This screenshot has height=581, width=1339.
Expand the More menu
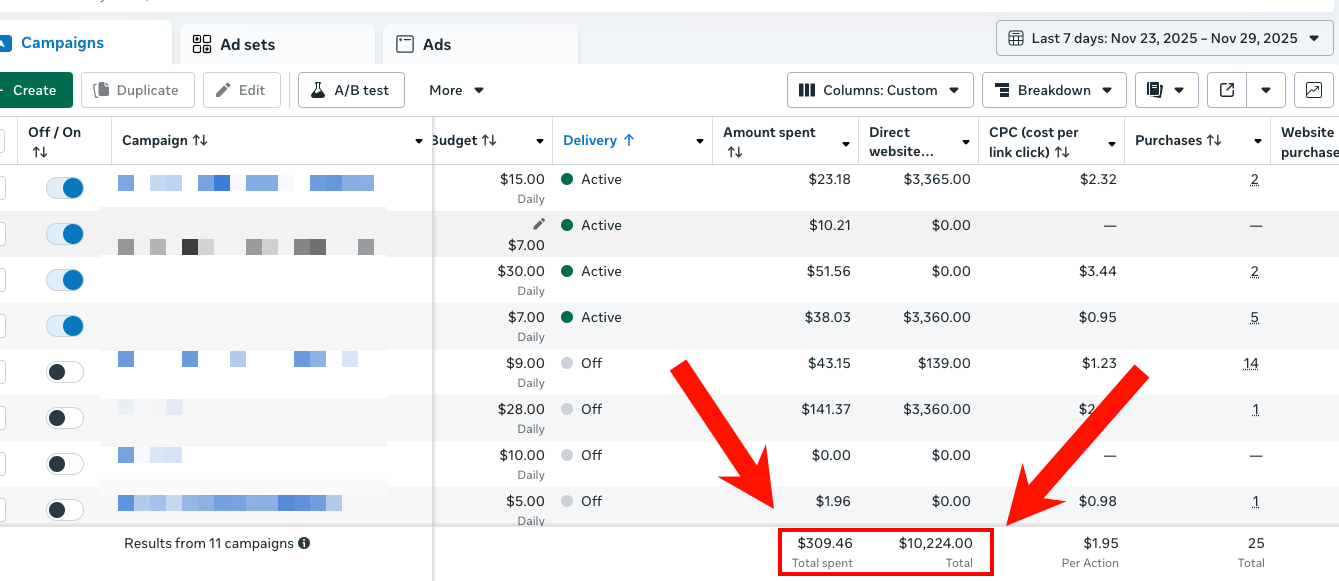(x=456, y=90)
